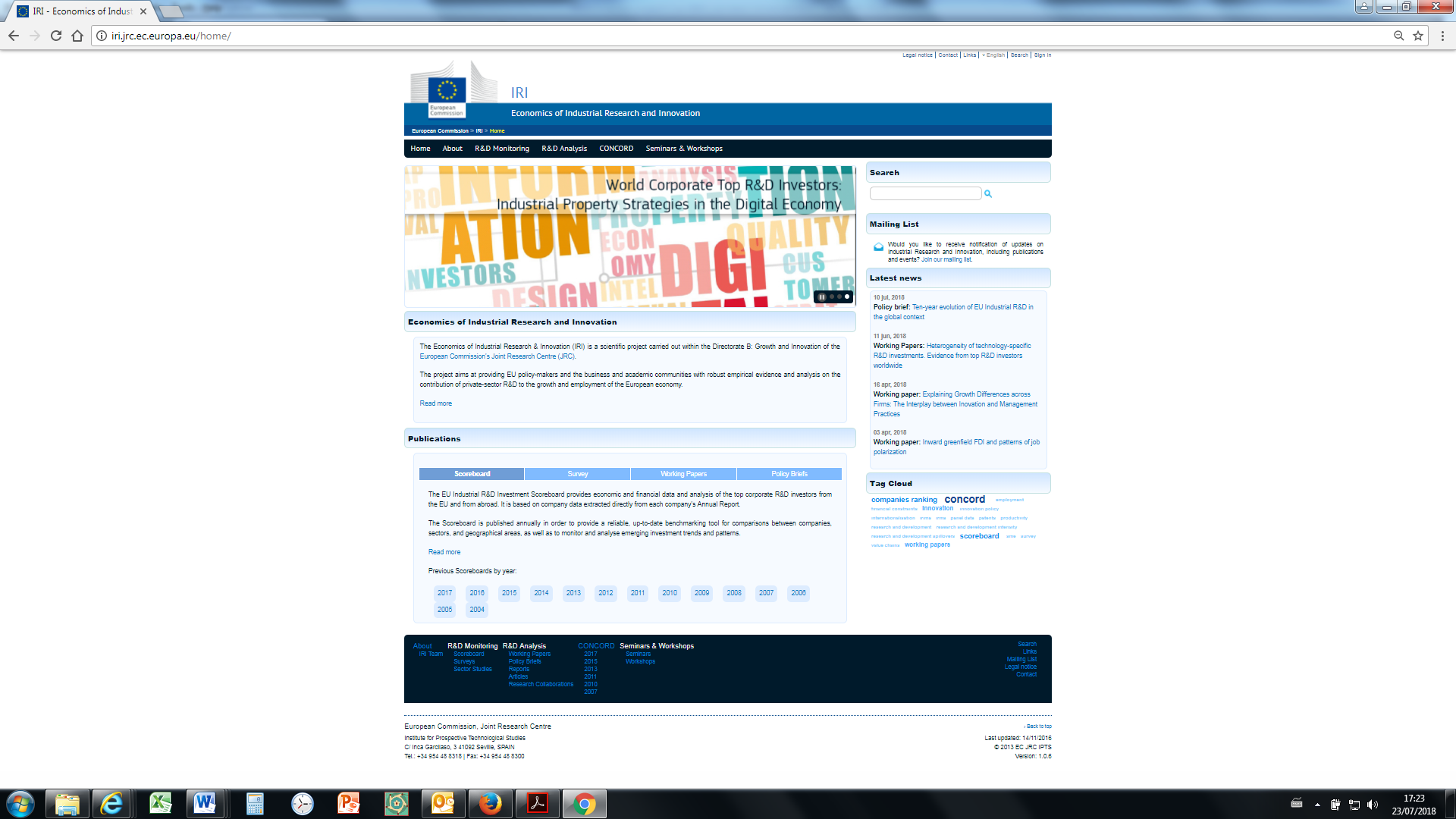Switch to first banner slide dot
This screenshot has height=819, width=1456.
point(832,297)
